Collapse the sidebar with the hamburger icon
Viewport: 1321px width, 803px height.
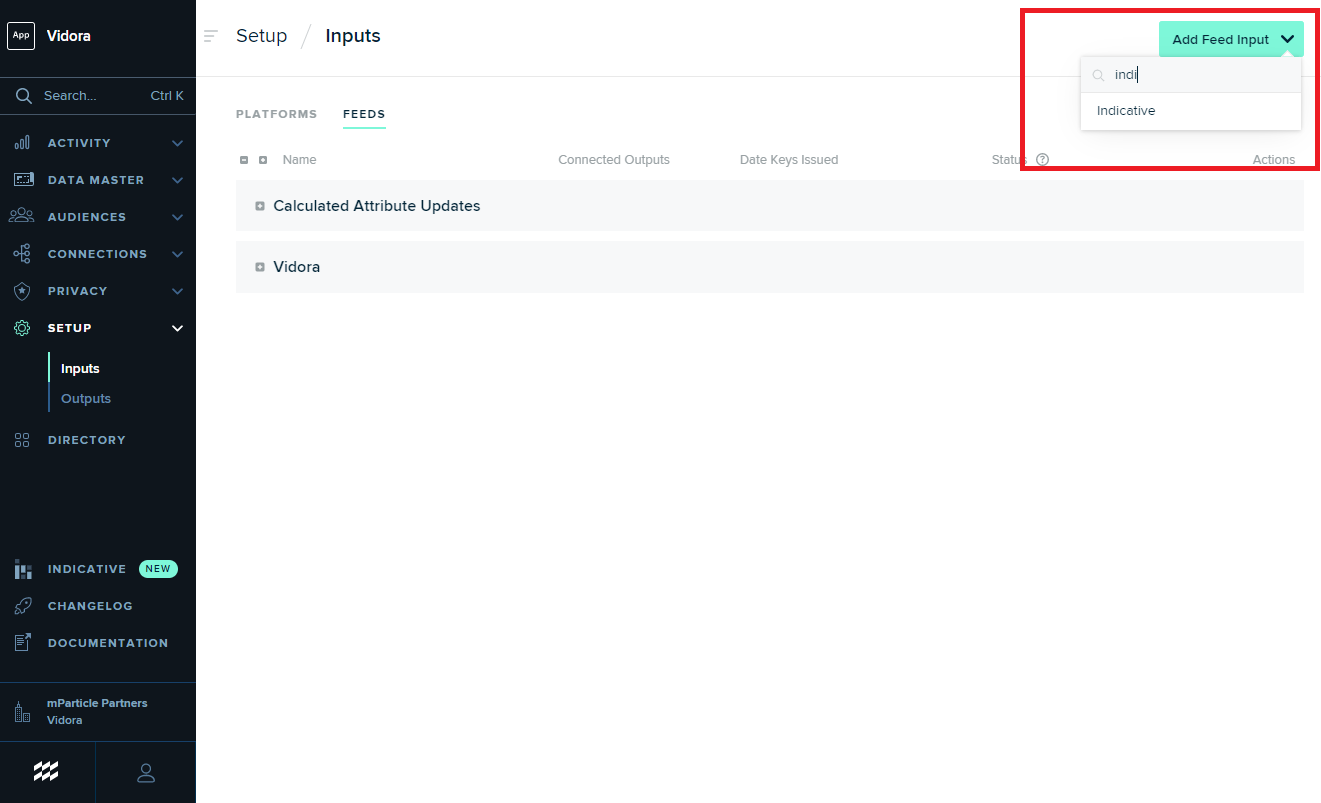210,36
